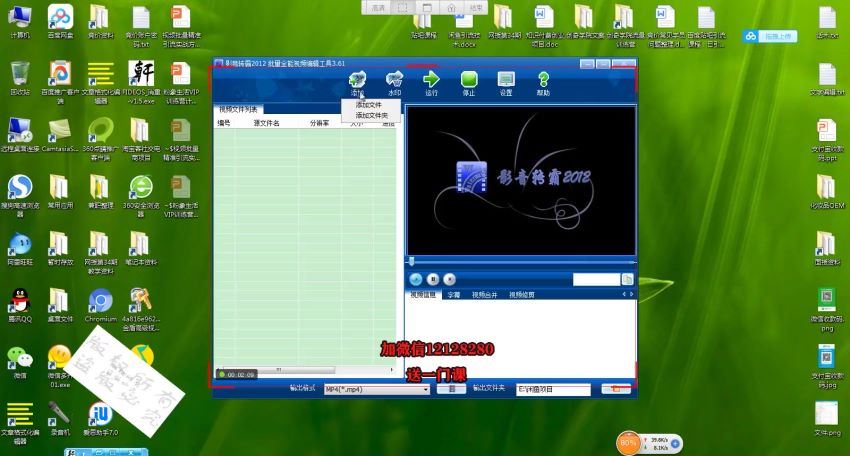This screenshot has width=850, height=456.
Task: Switch to the 字幕 tab
Action: tap(454, 295)
